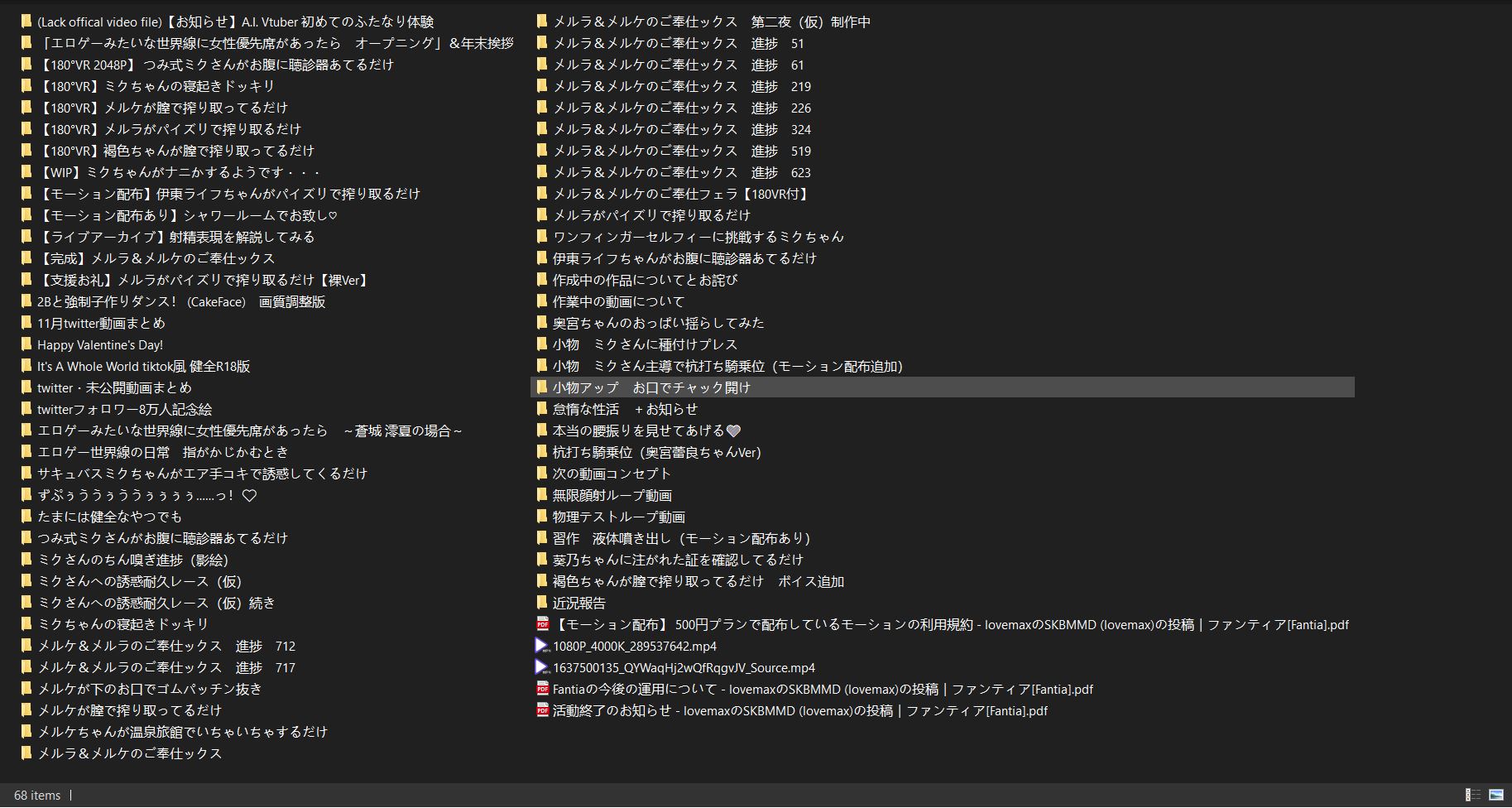Select the twitter・未公開動画まとめ folder
The image size is (1512, 808).
(x=114, y=387)
